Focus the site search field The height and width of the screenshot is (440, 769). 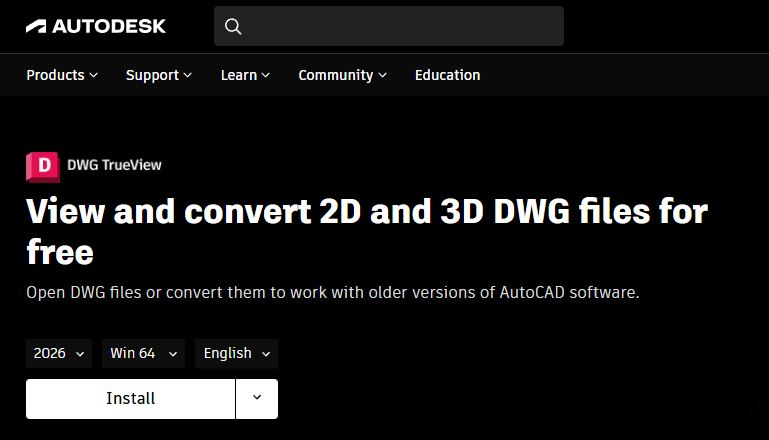(x=388, y=26)
